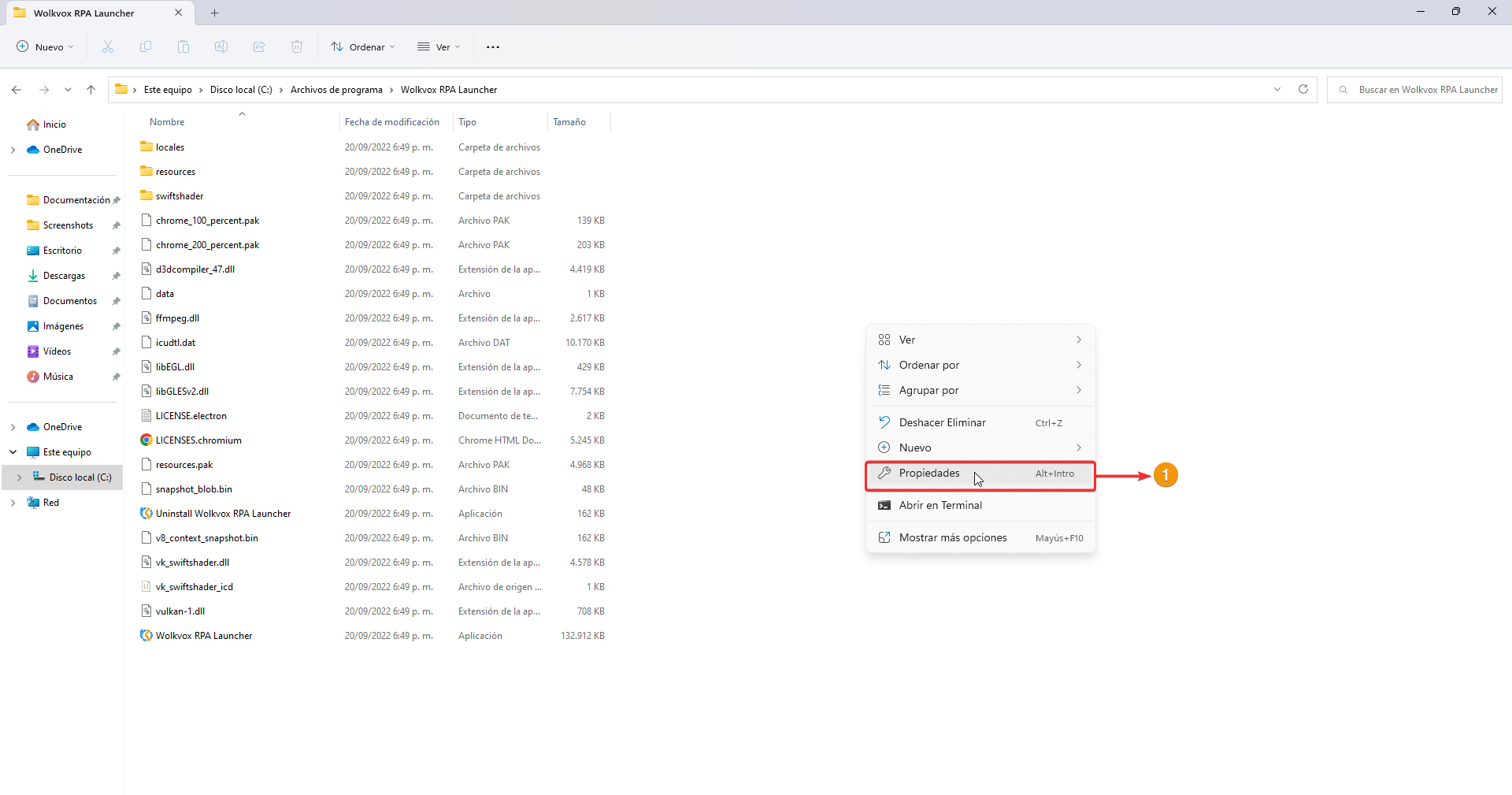Click the Copy icon in toolbar
The image size is (1512, 795).
(x=146, y=46)
